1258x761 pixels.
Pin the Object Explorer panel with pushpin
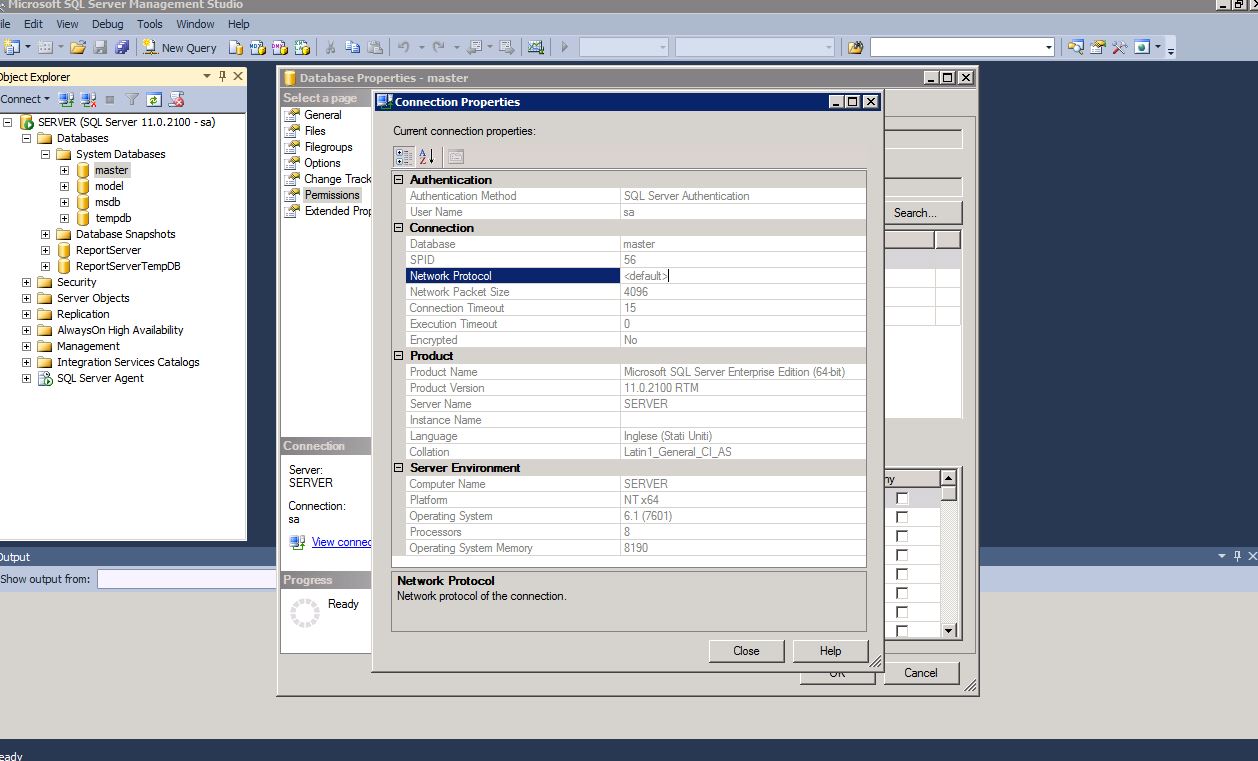(x=222, y=76)
